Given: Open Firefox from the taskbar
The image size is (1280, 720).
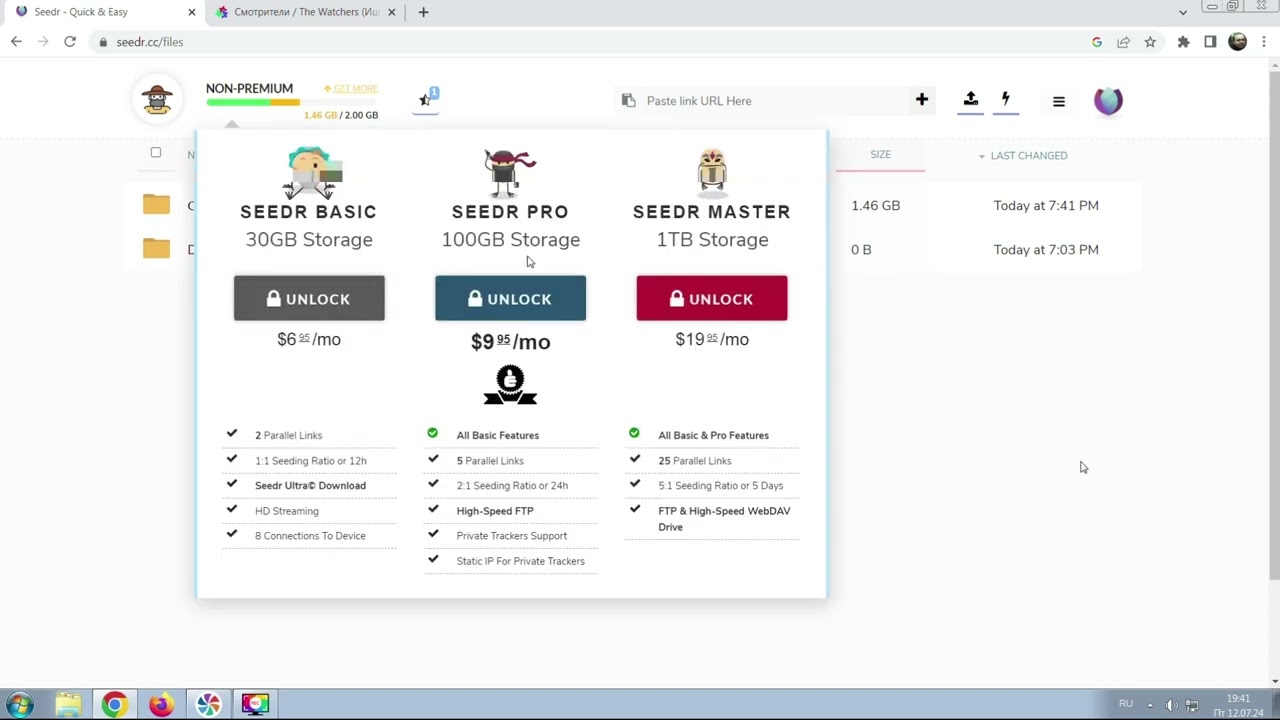Looking at the screenshot, I should coord(161,704).
